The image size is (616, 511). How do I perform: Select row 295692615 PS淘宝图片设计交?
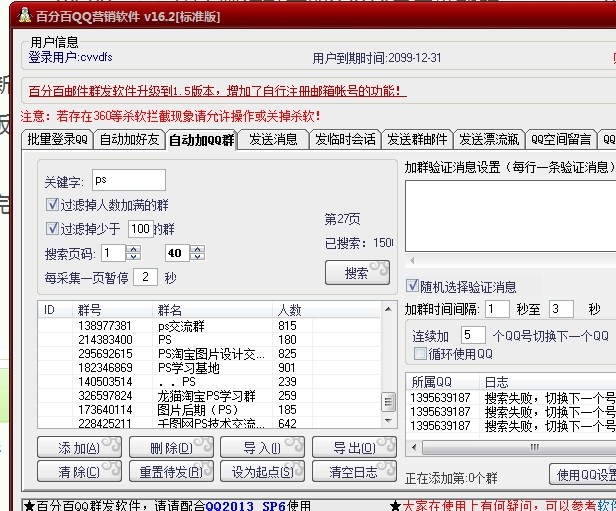tap(209, 354)
